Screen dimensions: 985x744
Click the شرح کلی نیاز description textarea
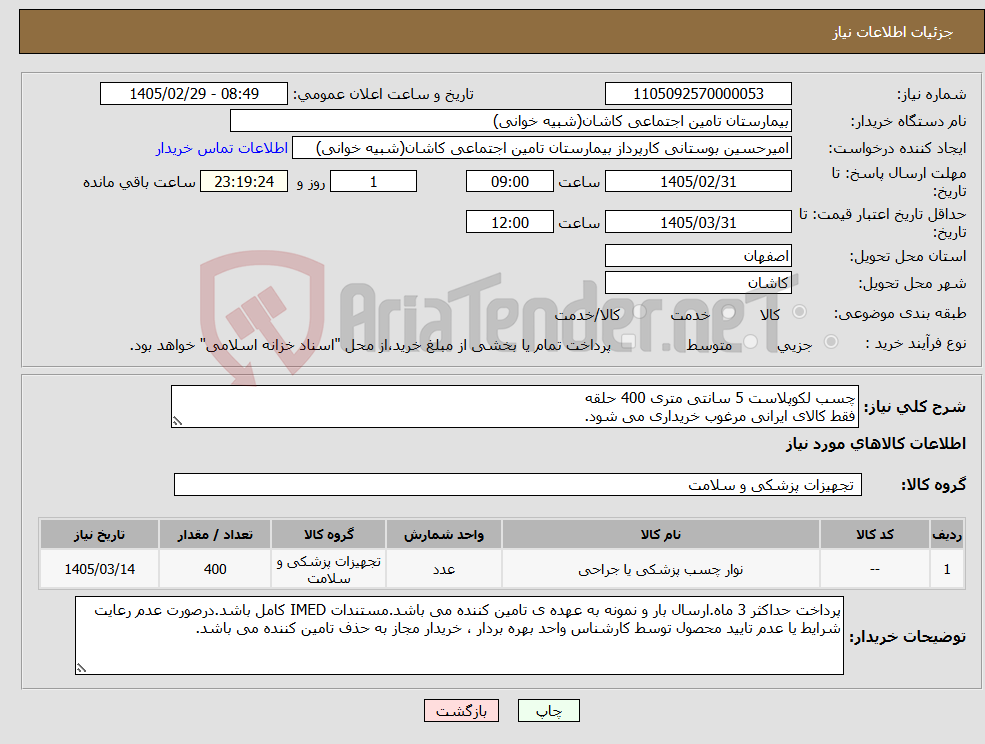click(514, 407)
